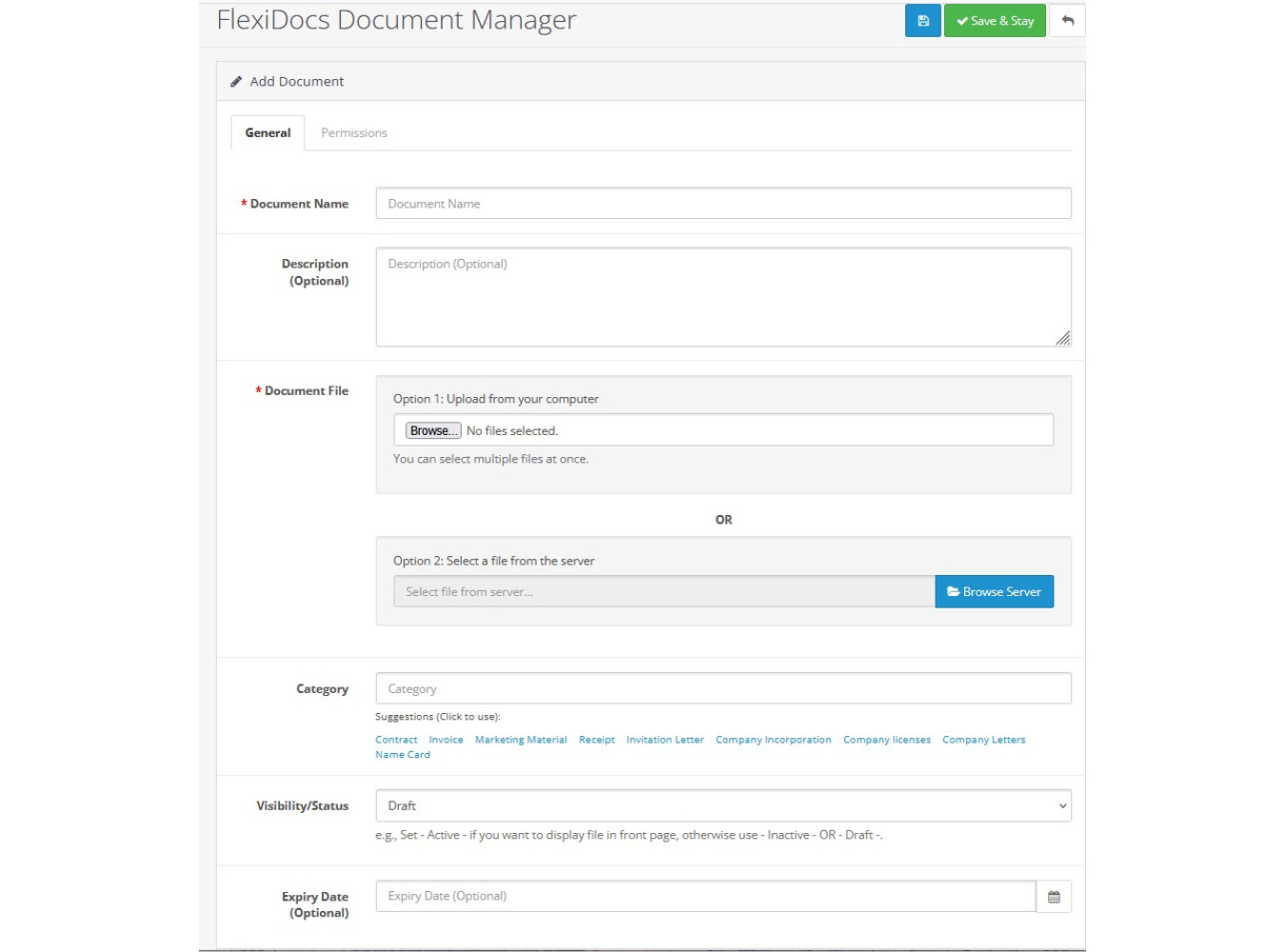Image resolution: width=1285 pixels, height=952 pixels.
Task: Choose the Invoice category suggestion
Action: click(445, 740)
